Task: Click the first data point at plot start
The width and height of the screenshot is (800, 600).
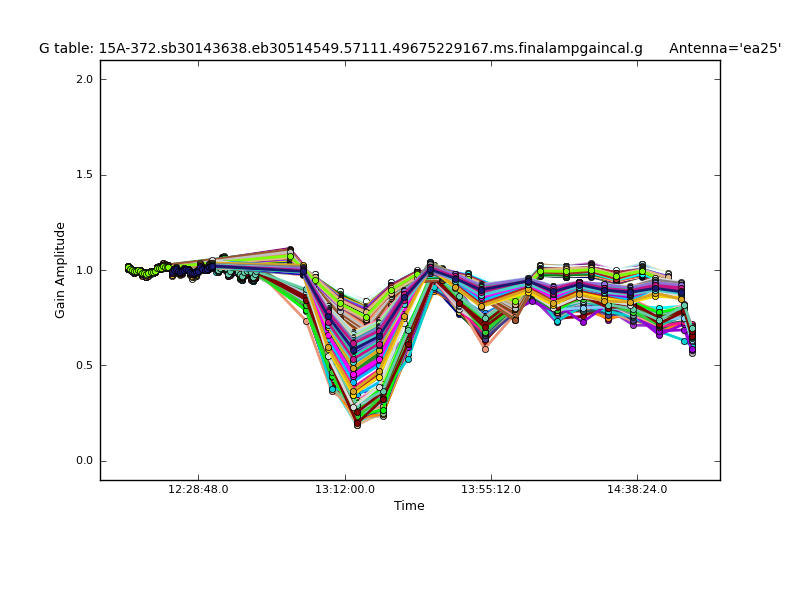Action: 128,267
